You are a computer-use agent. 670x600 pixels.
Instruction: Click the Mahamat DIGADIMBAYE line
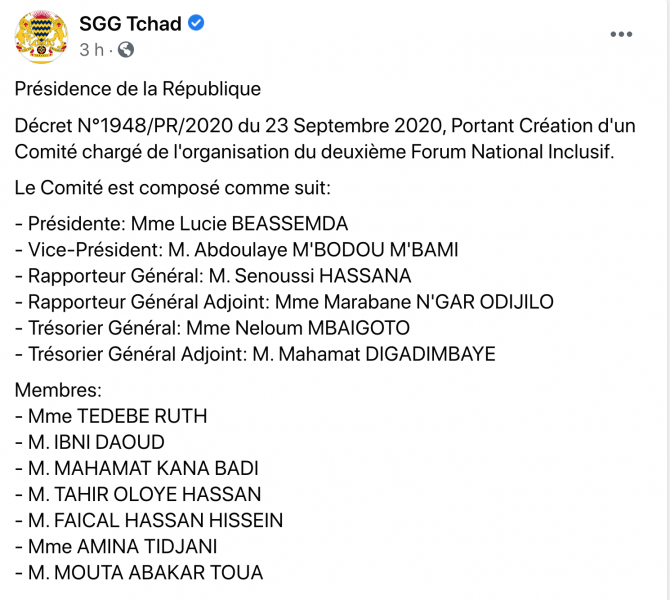click(x=255, y=353)
